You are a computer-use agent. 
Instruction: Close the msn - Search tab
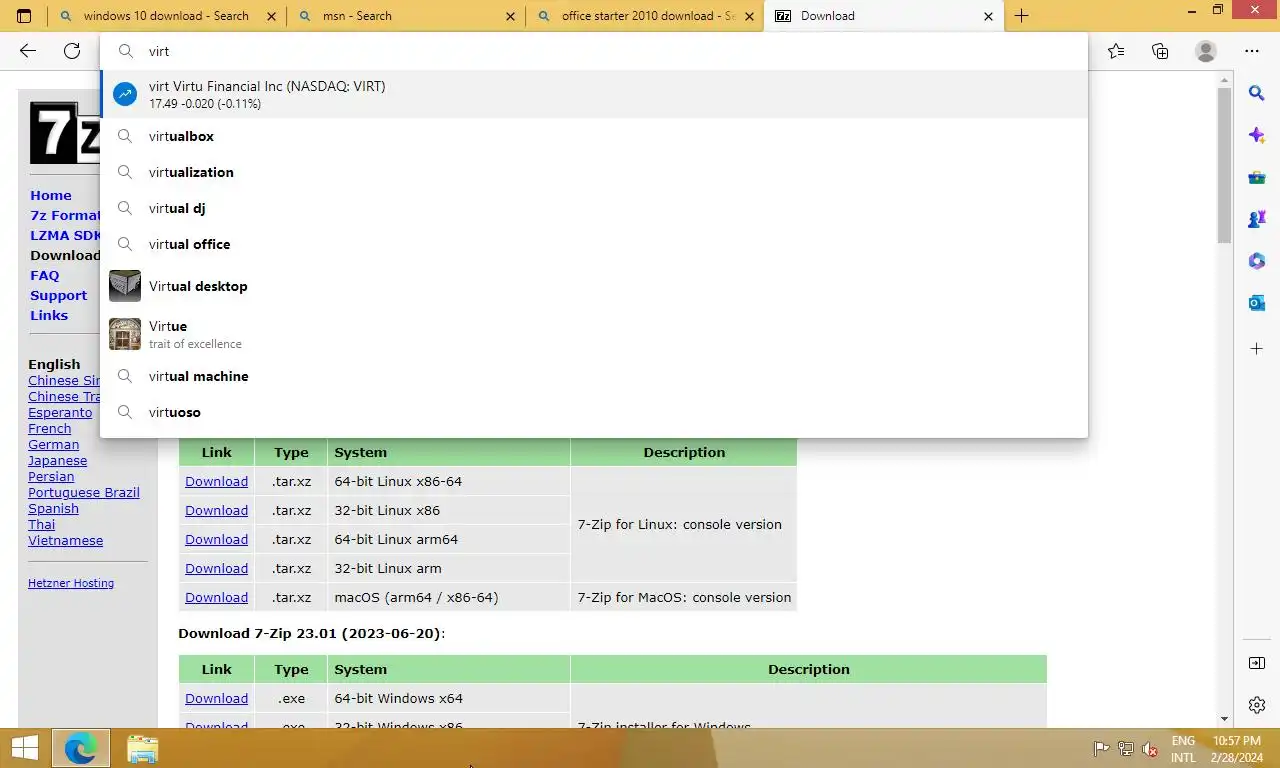pyautogui.click(x=511, y=16)
